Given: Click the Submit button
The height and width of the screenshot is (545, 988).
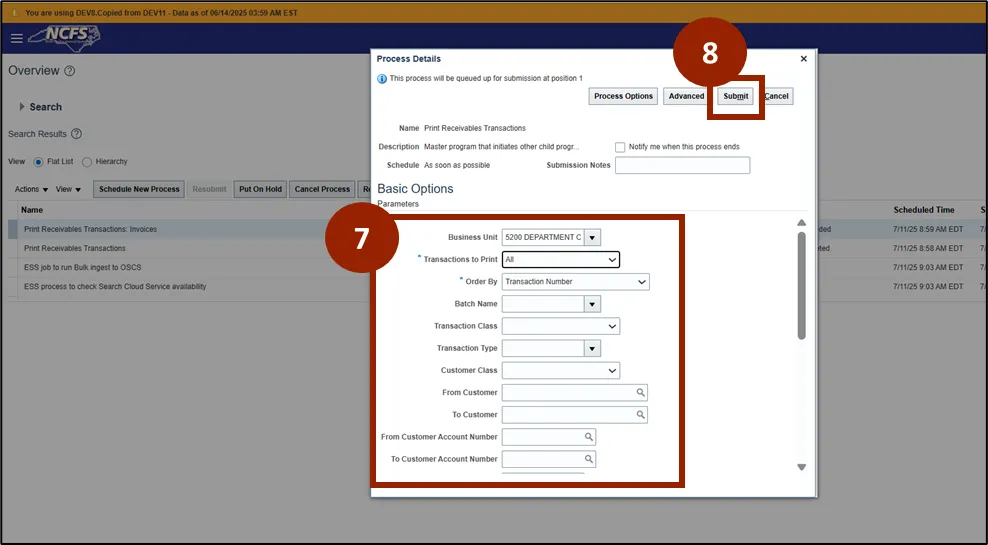Looking at the screenshot, I should tap(736, 96).
